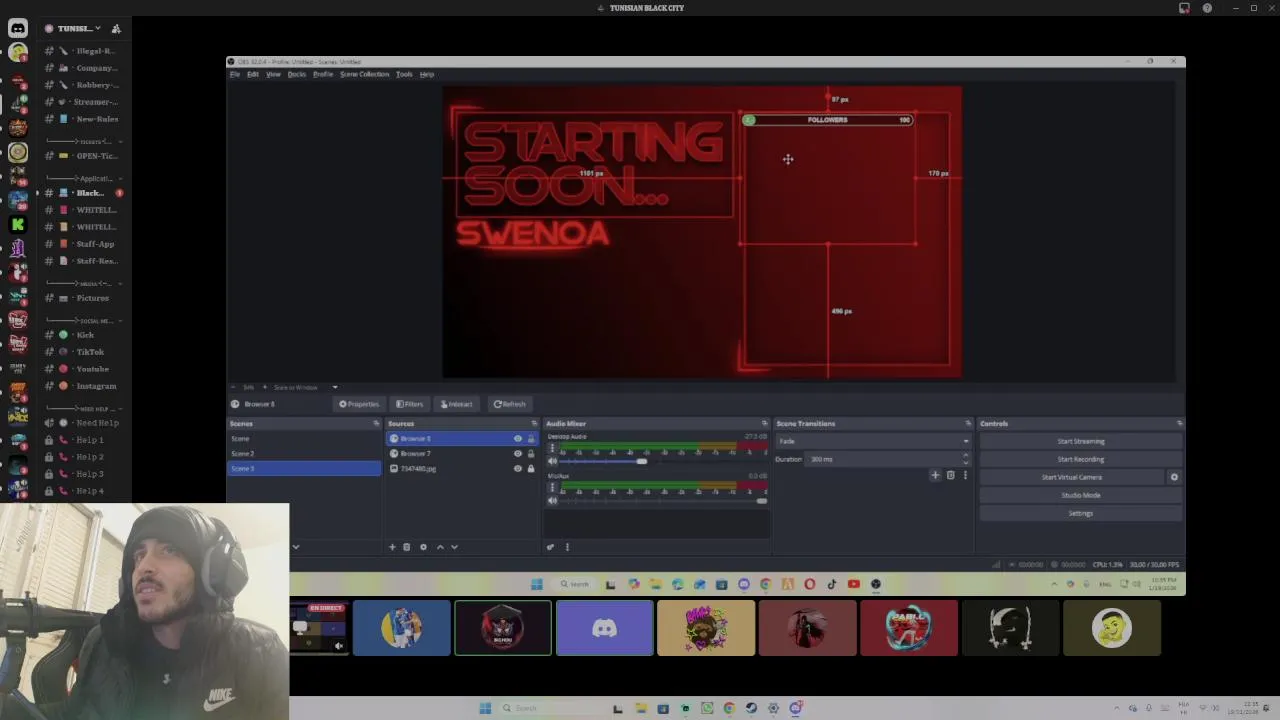Mute Desktop Audio speaker icon

[x=552, y=461]
